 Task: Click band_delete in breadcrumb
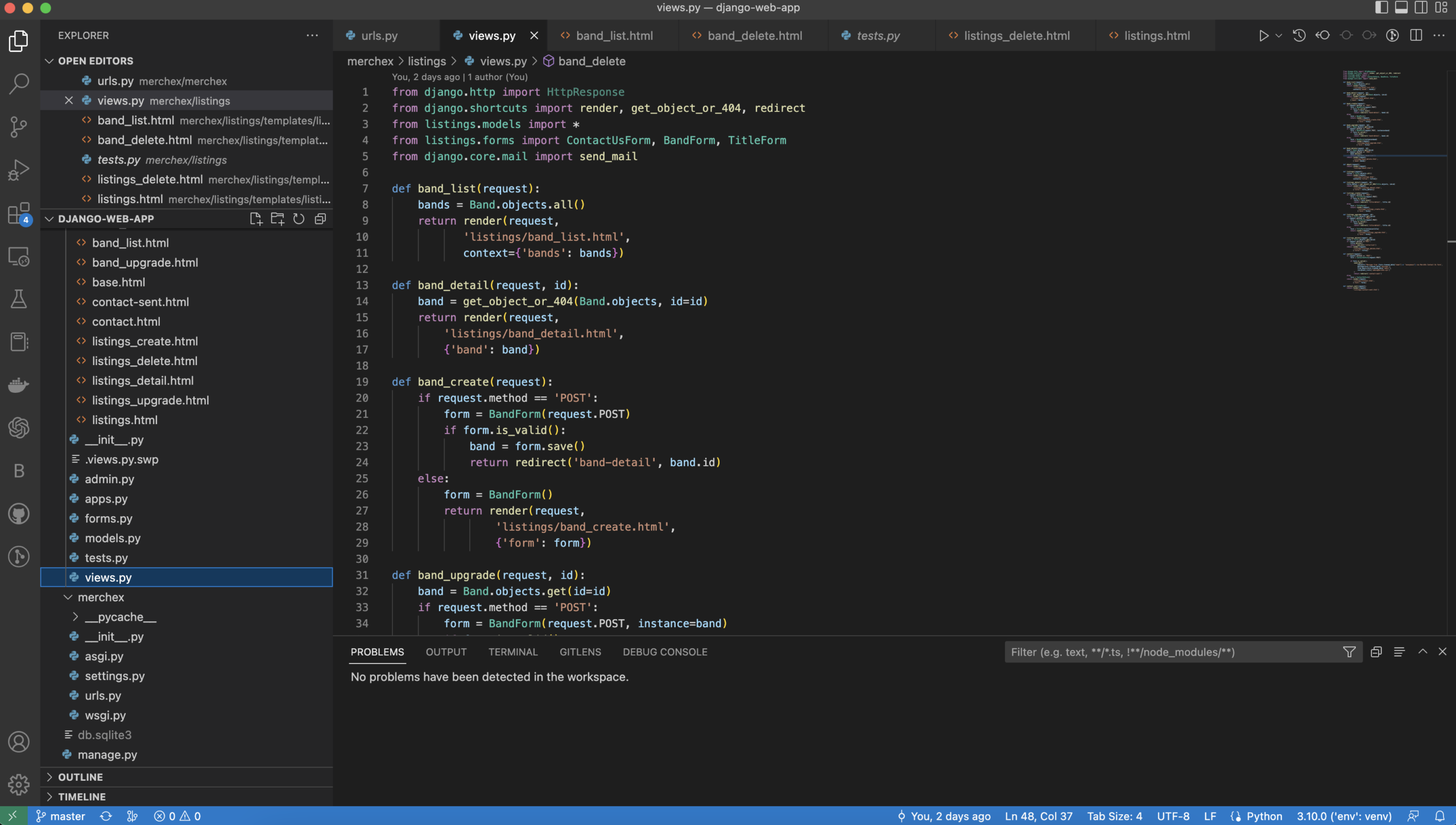click(591, 61)
